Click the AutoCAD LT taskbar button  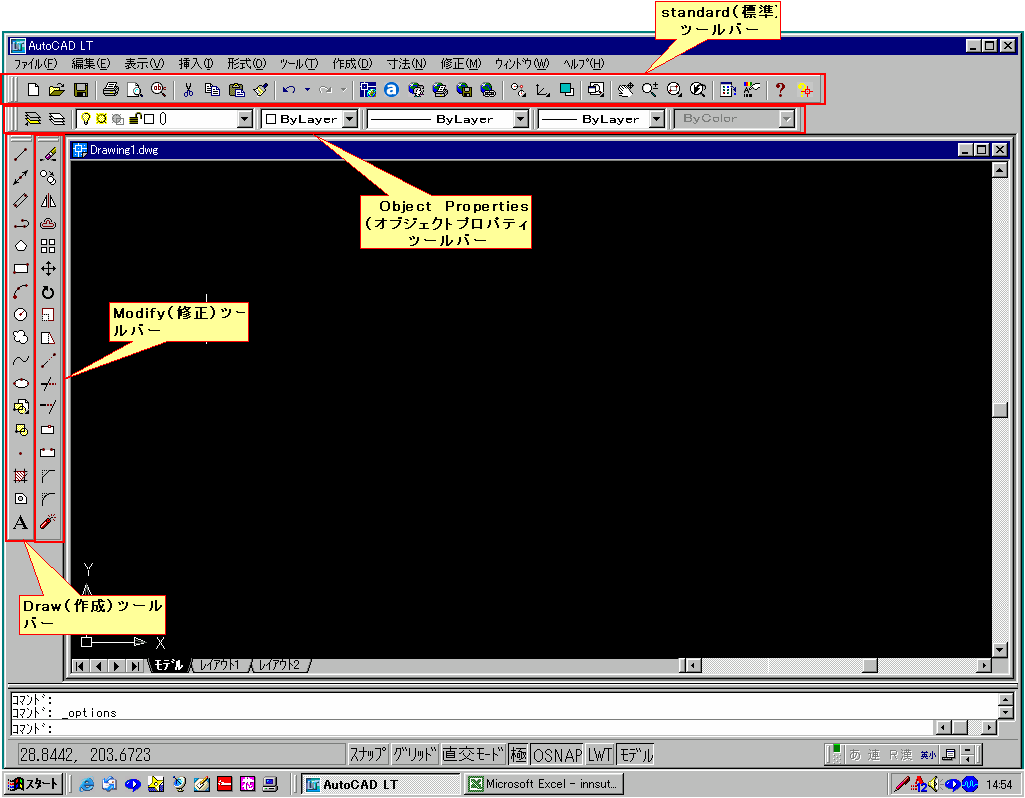381,784
